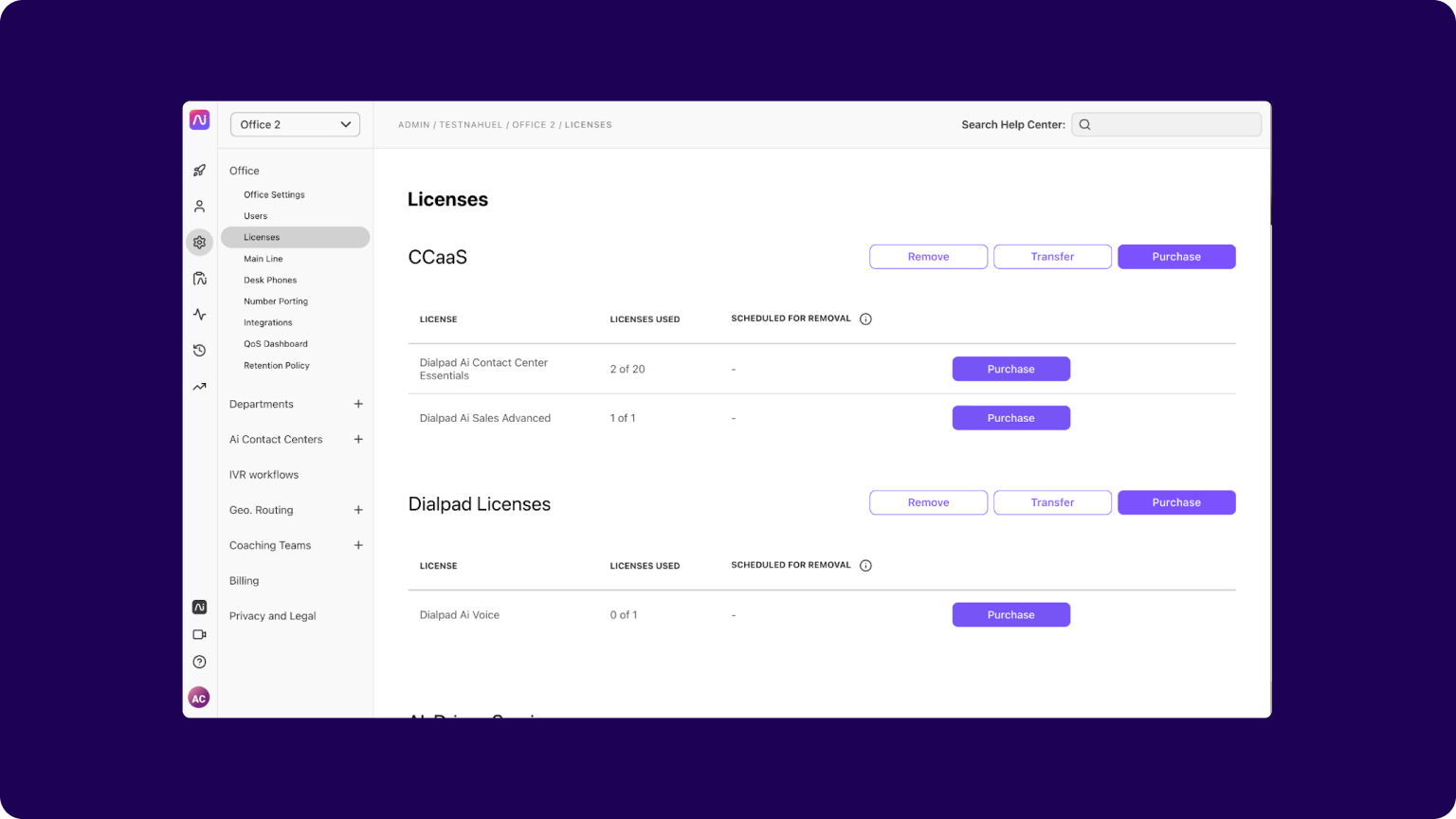The image size is (1456, 819).
Task: Focus the Search Help Center field
Action: click(x=1166, y=124)
